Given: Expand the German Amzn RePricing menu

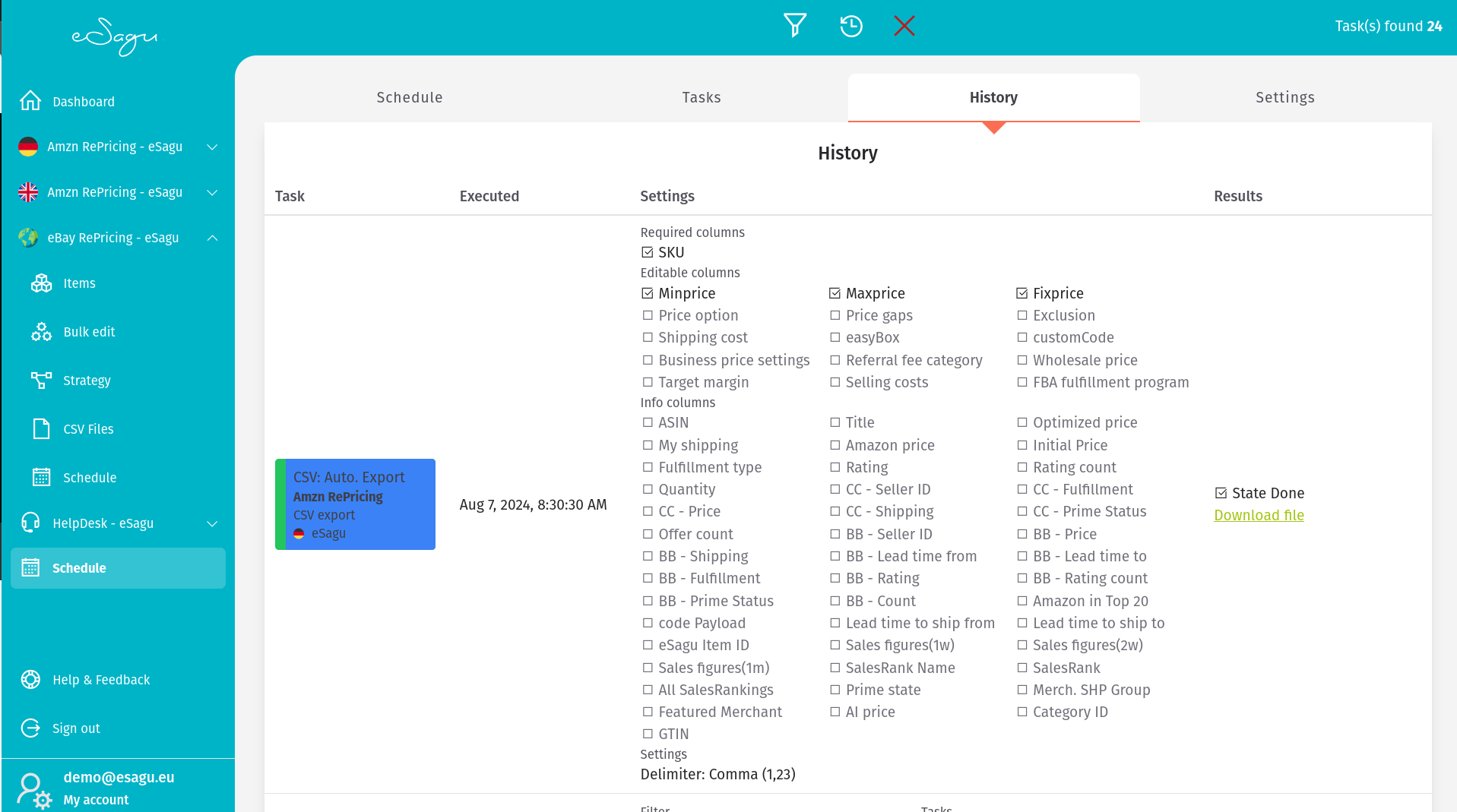Looking at the screenshot, I should pyautogui.click(x=212, y=147).
